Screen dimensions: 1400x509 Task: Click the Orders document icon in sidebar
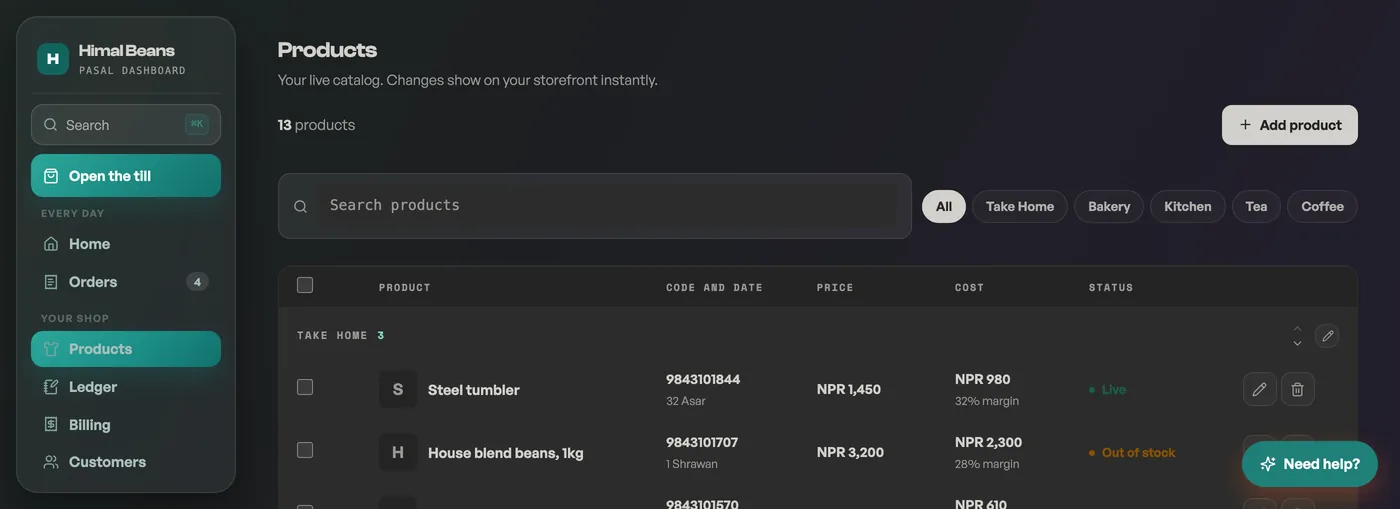click(51, 282)
